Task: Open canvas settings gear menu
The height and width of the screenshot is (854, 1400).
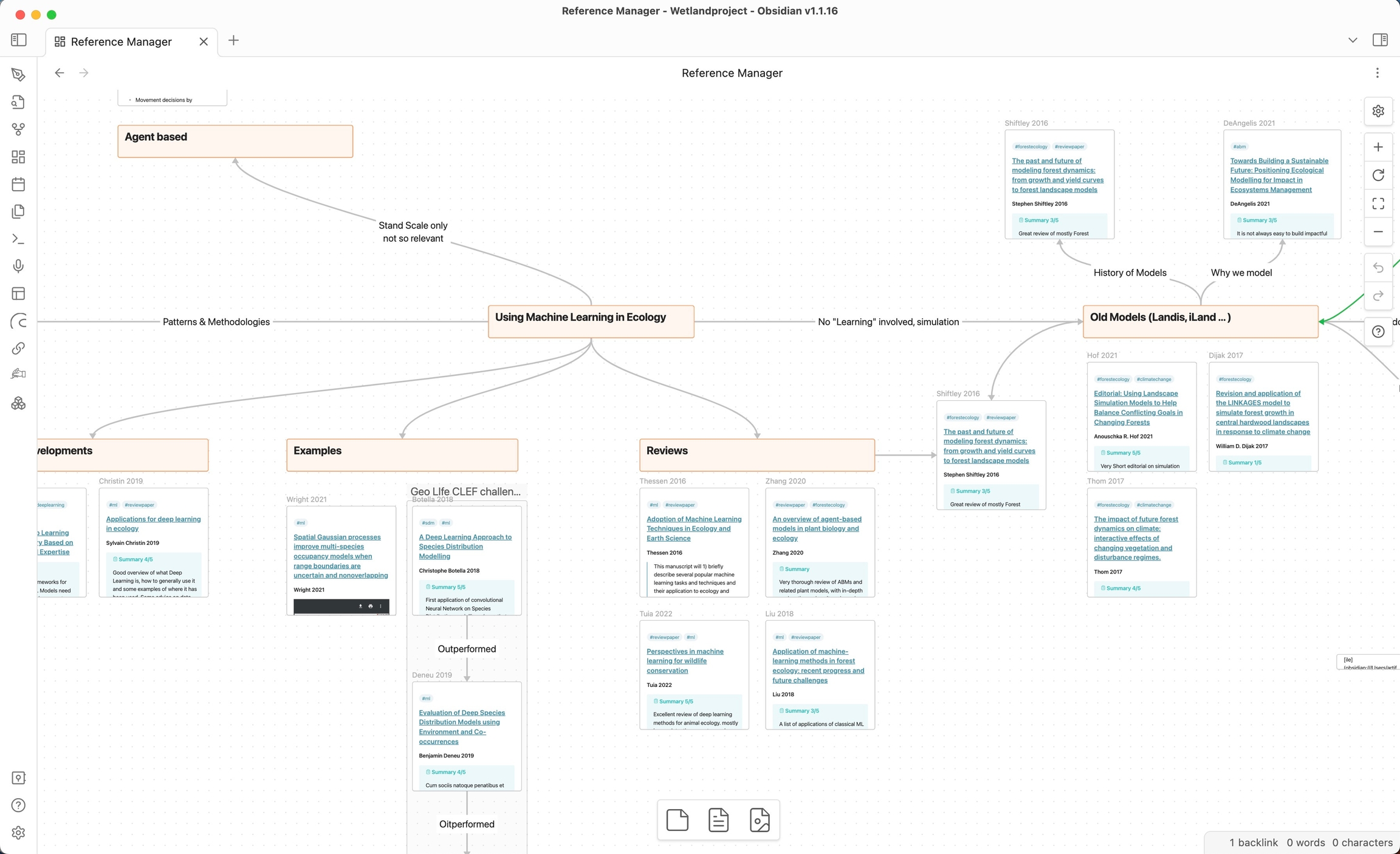Action: click(x=1378, y=111)
